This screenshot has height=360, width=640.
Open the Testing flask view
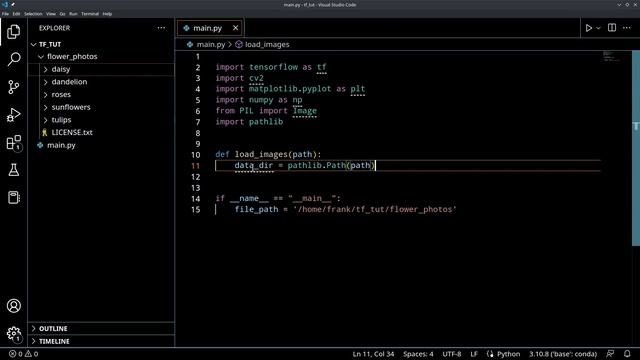coord(13,170)
